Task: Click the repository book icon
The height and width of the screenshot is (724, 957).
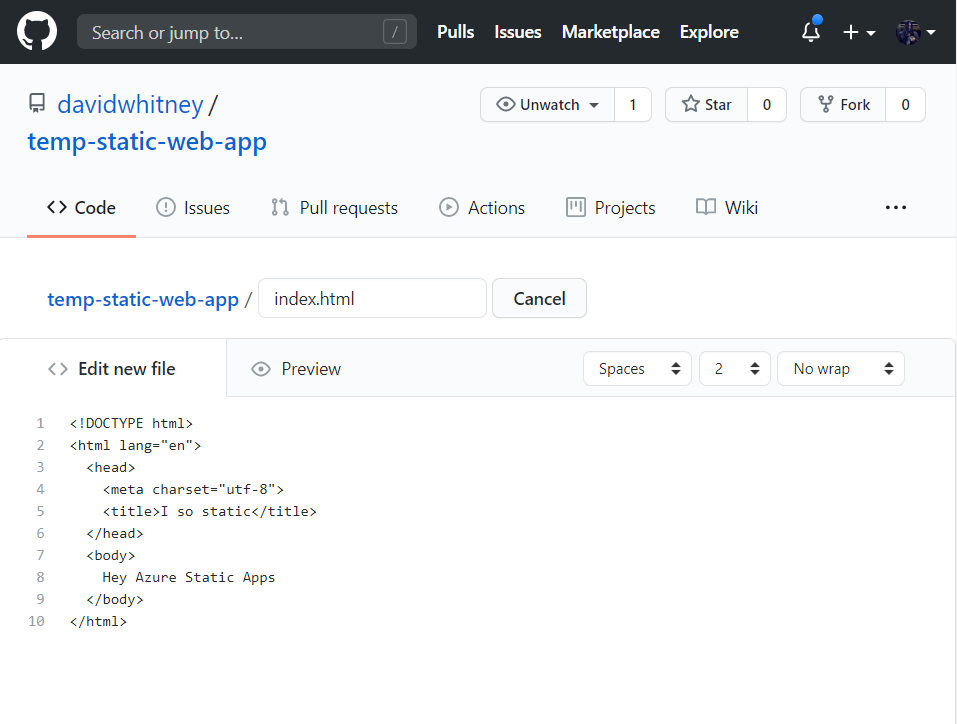Action: point(37,103)
